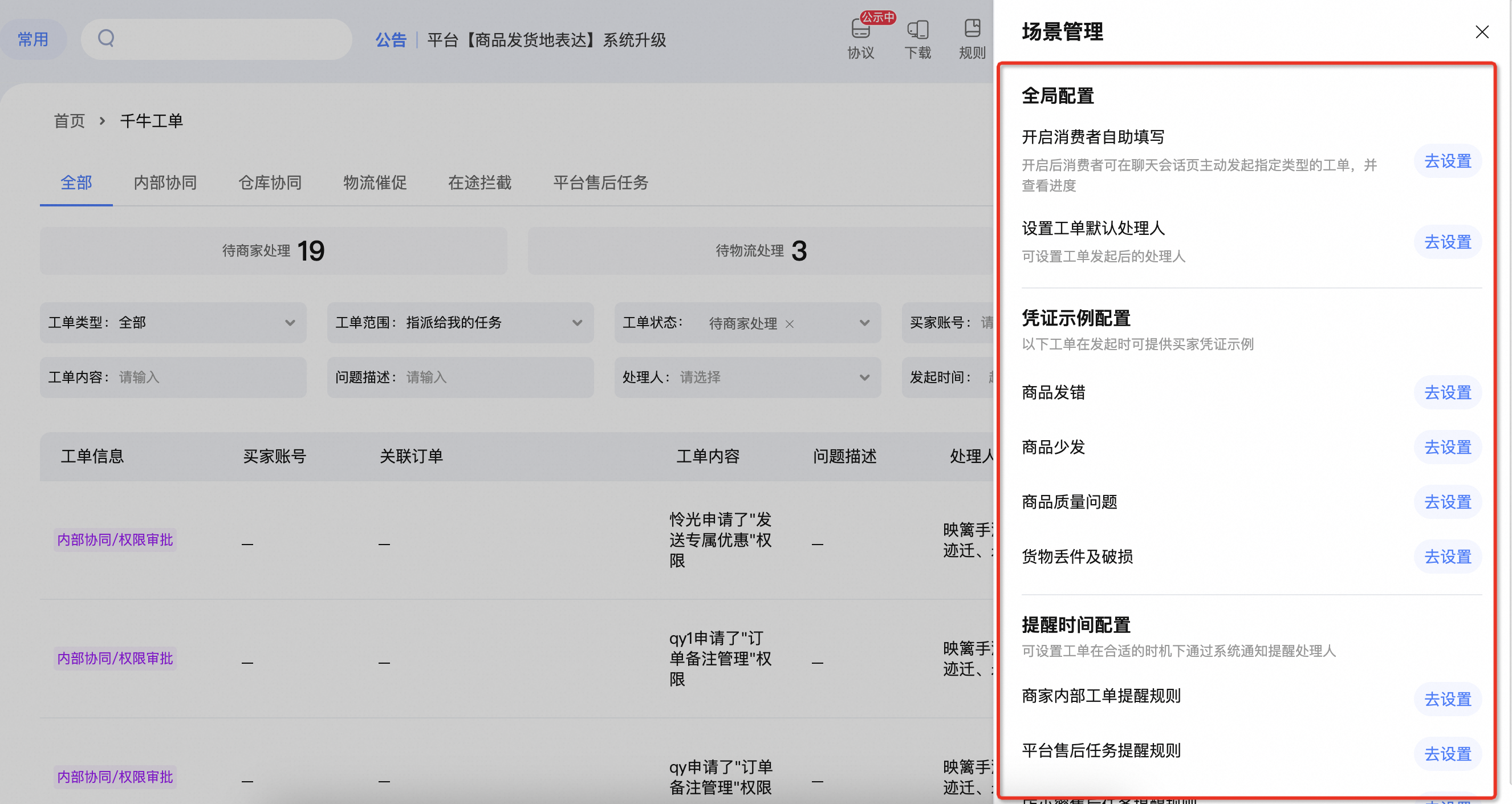Click the 买家账号 column header
Viewport: 1512px width, 804px height.
[275, 457]
